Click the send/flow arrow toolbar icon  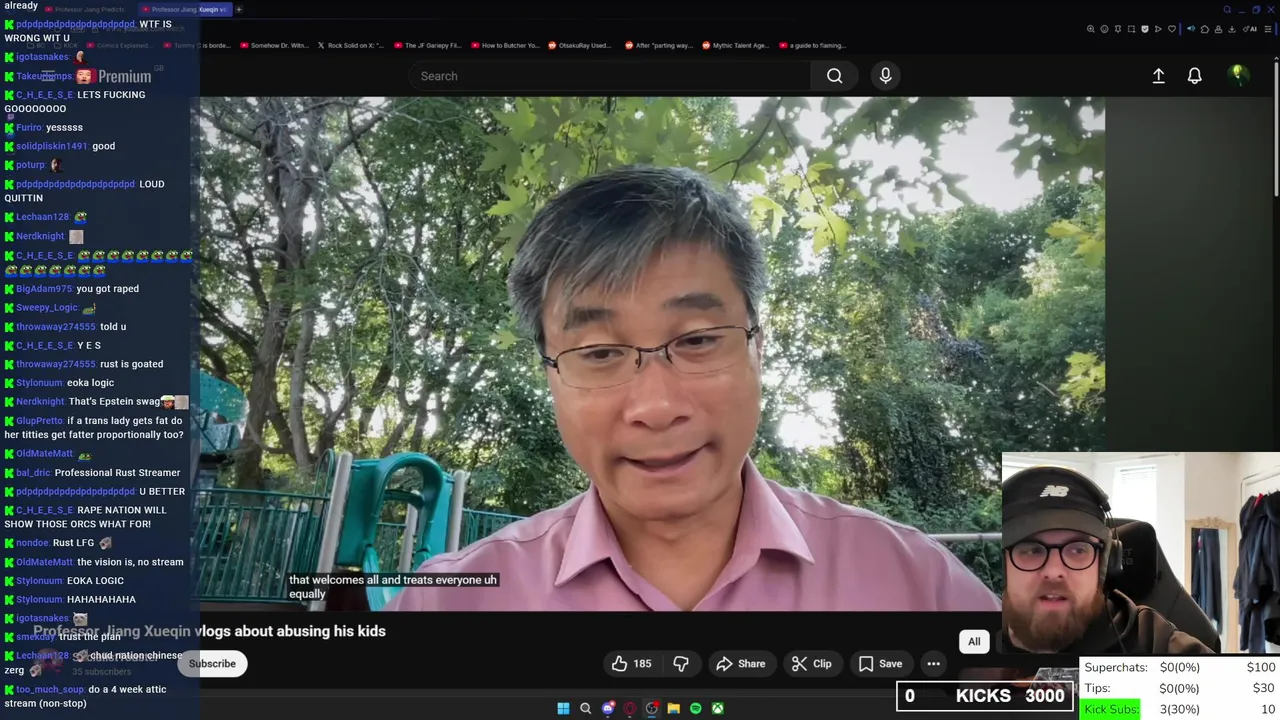[1158, 29]
